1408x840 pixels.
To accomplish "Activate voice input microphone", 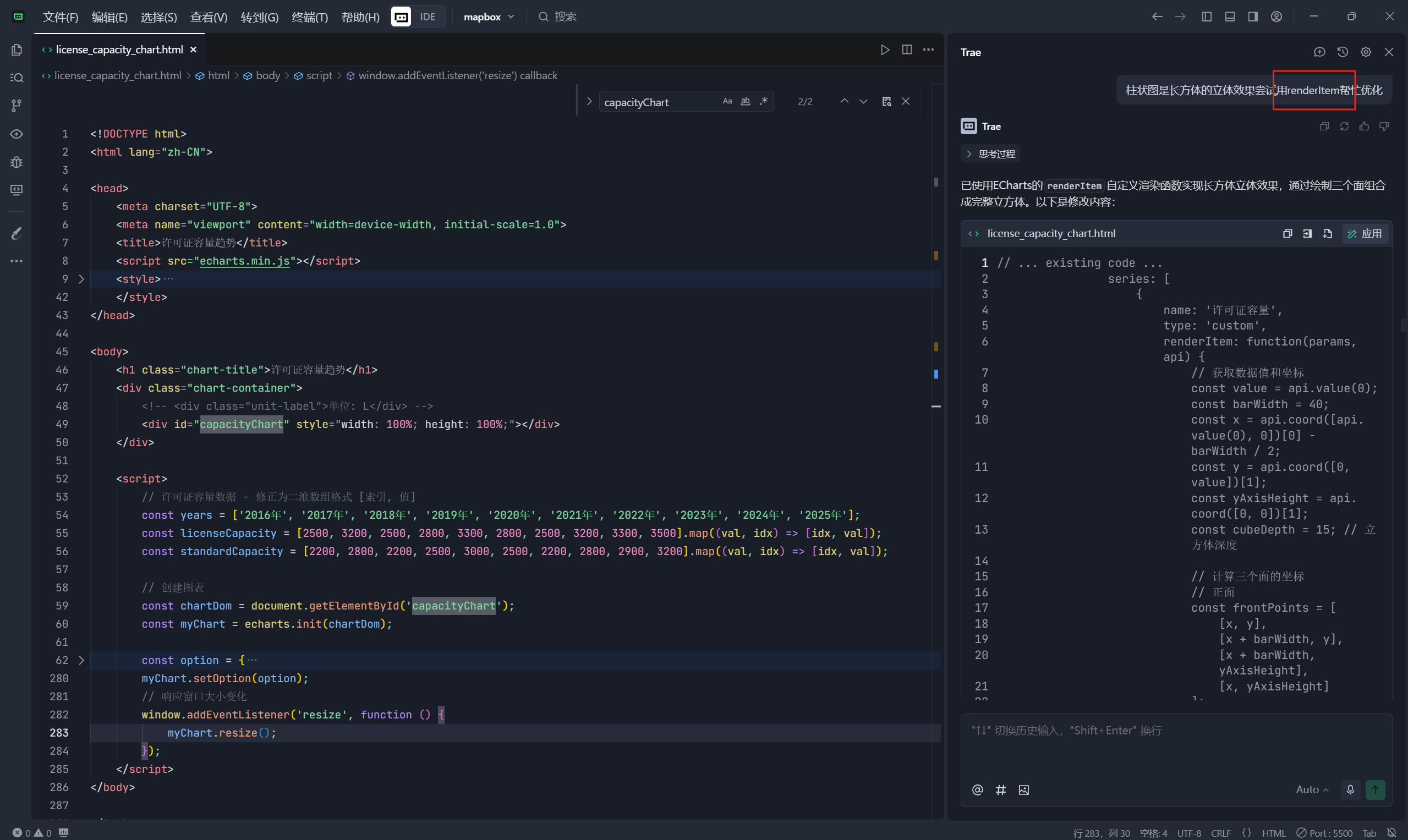I will click(1350, 789).
